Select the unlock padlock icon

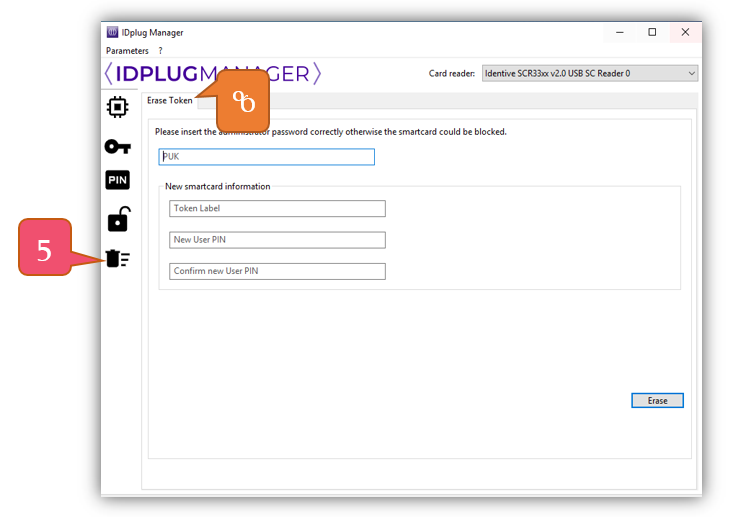pyautogui.click(x=117, y=219)
